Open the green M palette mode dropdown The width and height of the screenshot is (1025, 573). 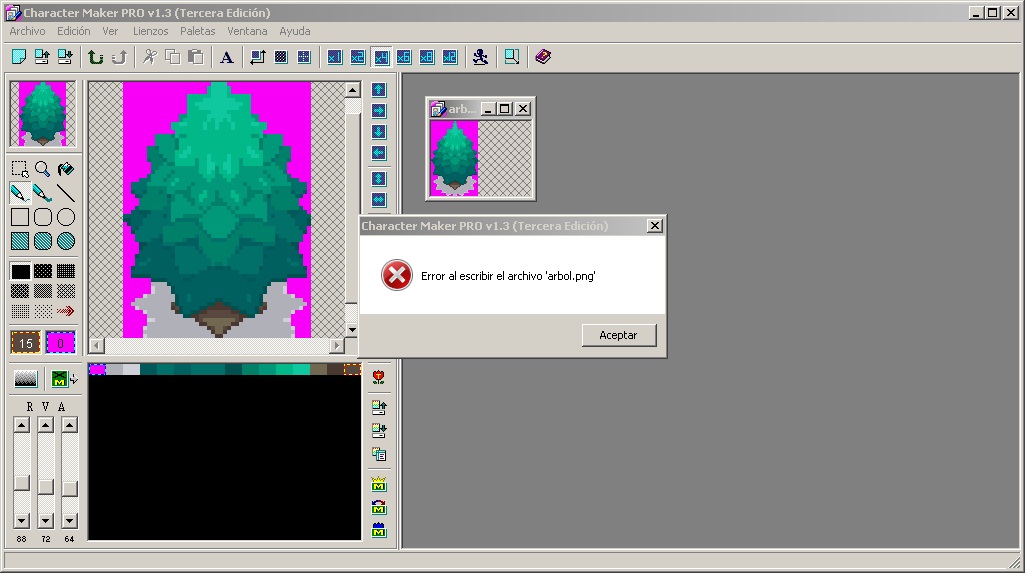[x=64, y=379]
